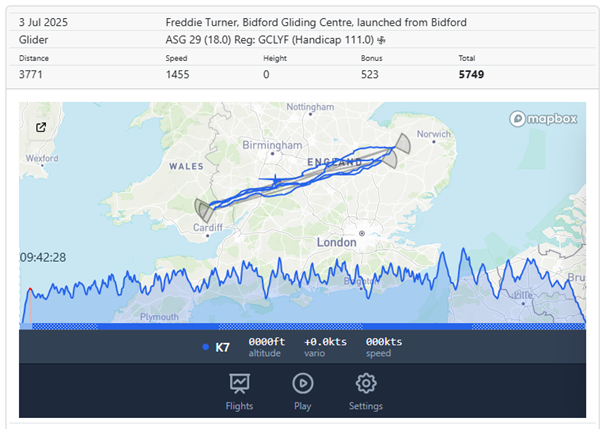Click the blue glider marker on map
602x429 pixels.
pos(272,181)
